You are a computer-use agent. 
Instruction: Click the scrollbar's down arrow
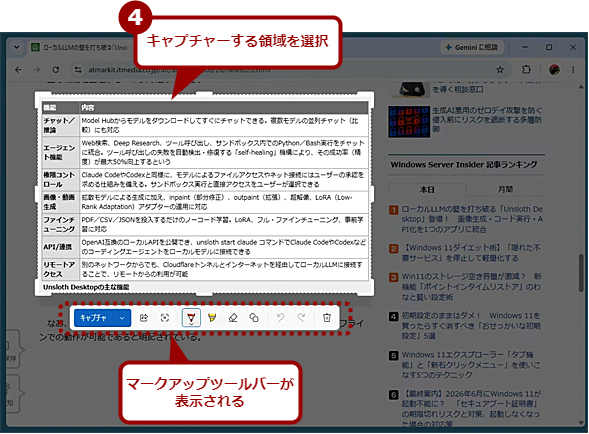pos(581,423)
